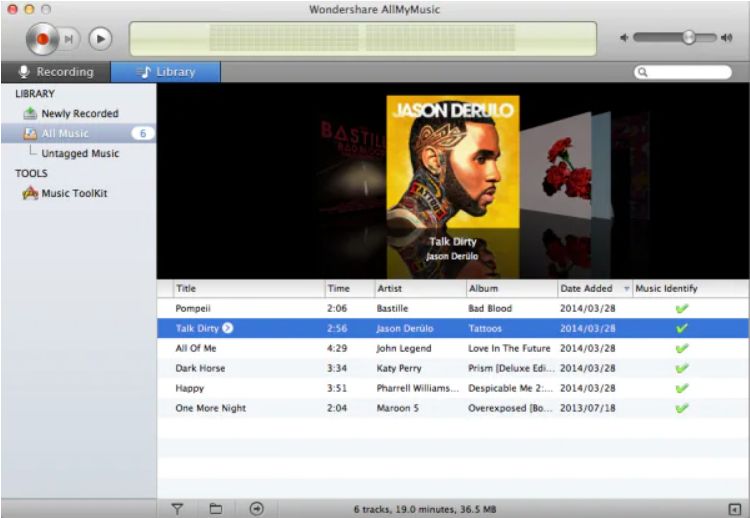Click the Maroon 5 artist cell
This screenshot has width=750, height=518.
pos(397,408)
